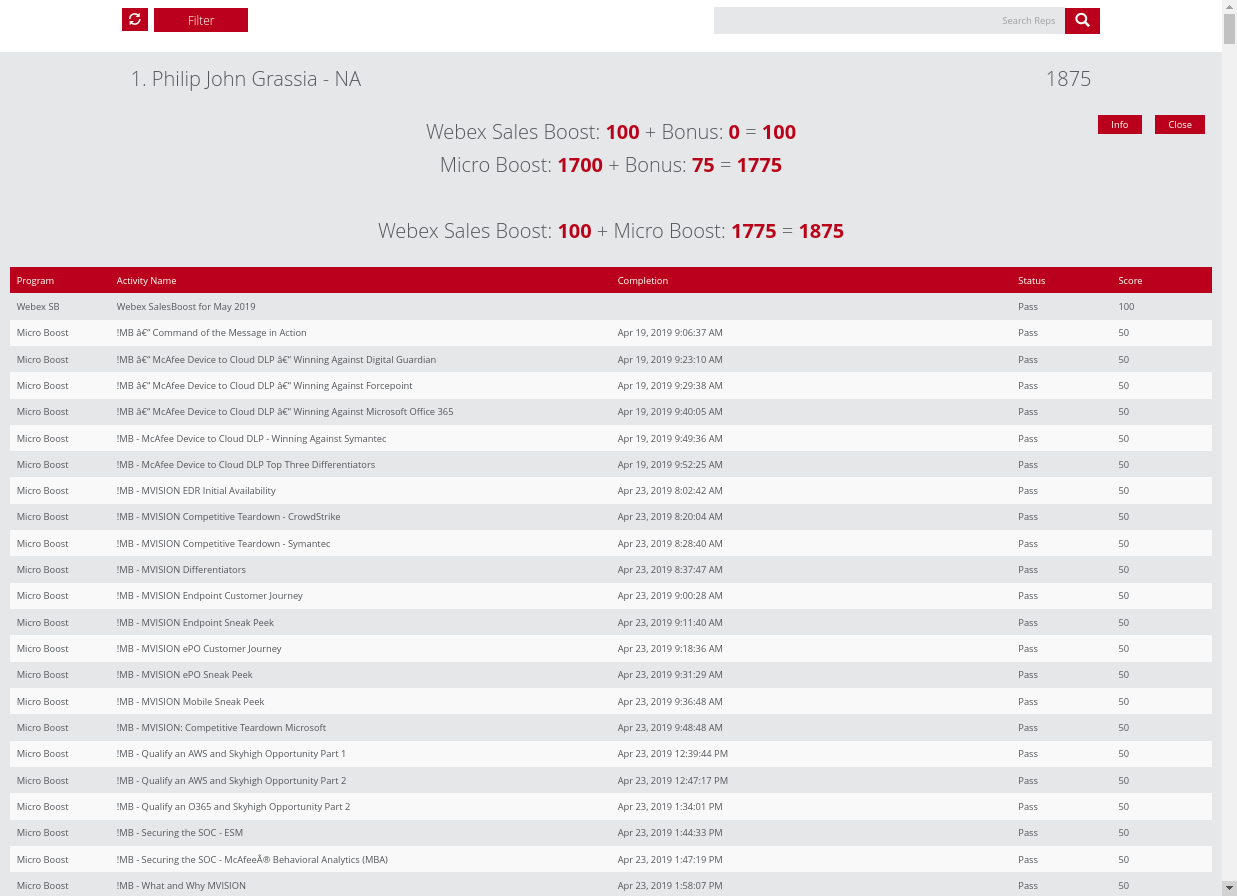Image resolution: width=1237 pixels, height=896 pixels.
Task: Click the scrollbar up arrow
Action: (x=1229, y=7)
